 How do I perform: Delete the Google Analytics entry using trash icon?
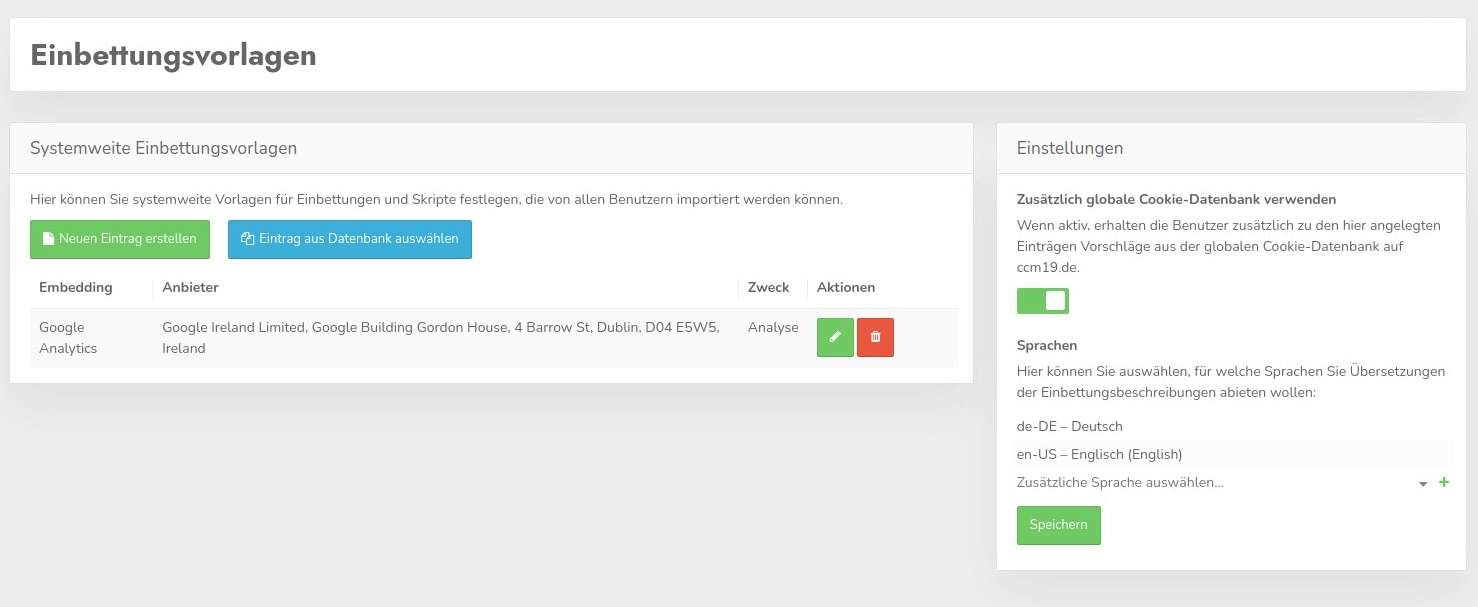(875, 337)
